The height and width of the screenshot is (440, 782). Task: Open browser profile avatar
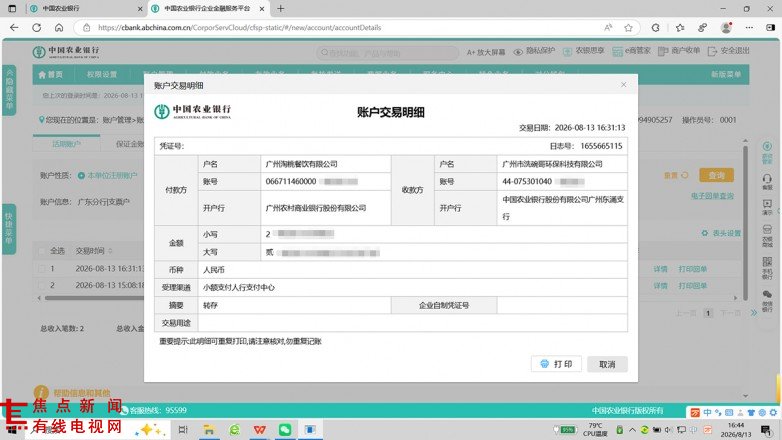(x=727, y=27)
